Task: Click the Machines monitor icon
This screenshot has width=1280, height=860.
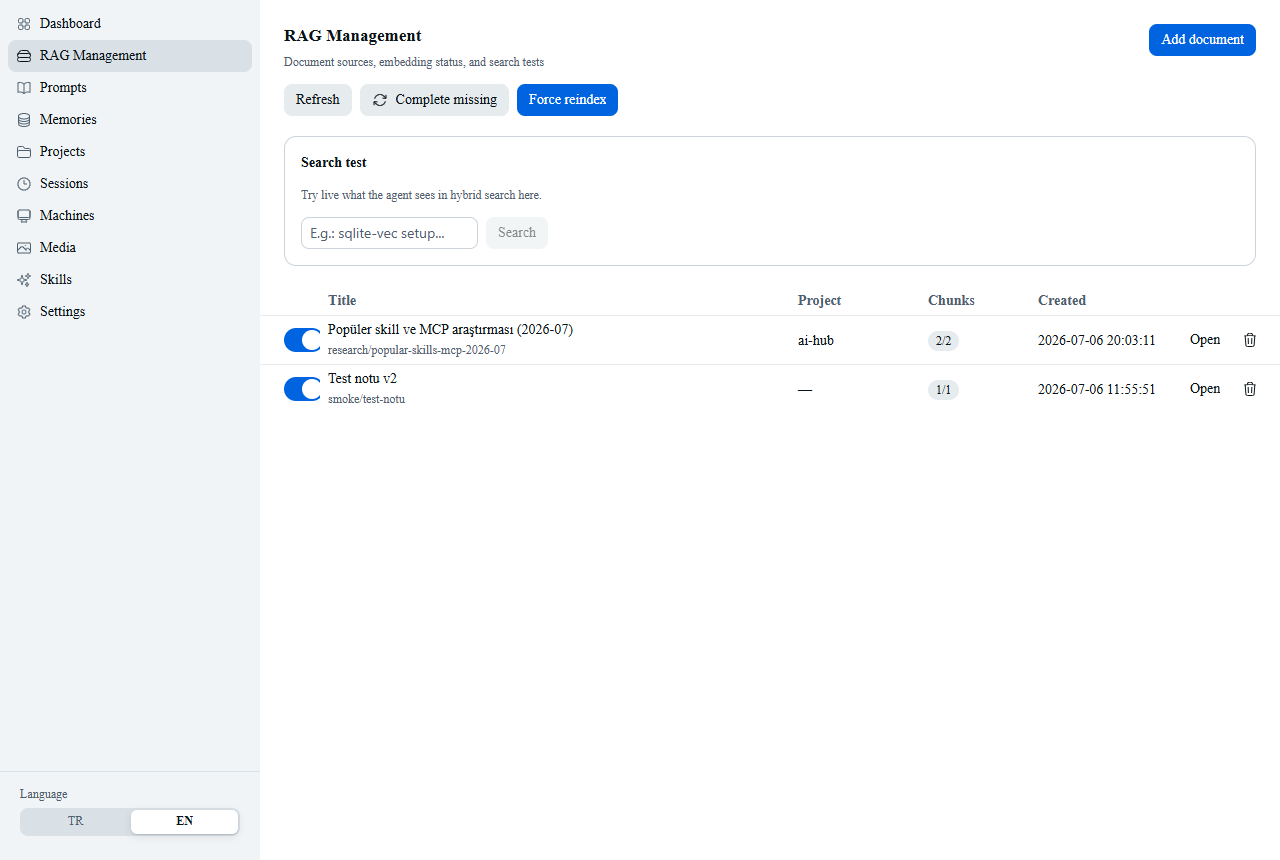Action: [24, 216]
